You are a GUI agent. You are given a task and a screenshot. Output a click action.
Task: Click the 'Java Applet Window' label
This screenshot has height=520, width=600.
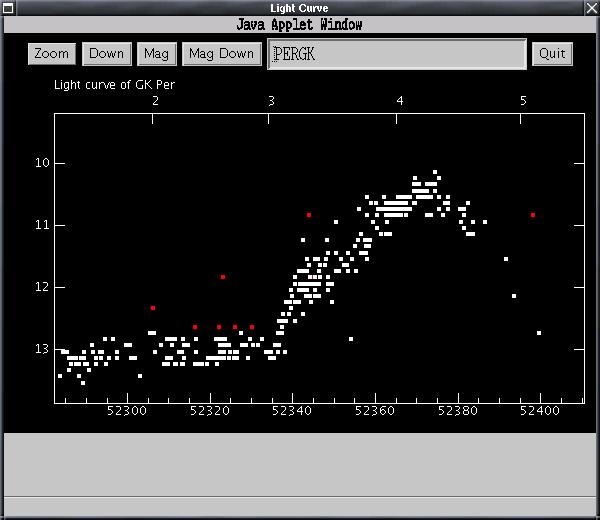point(299,24)
